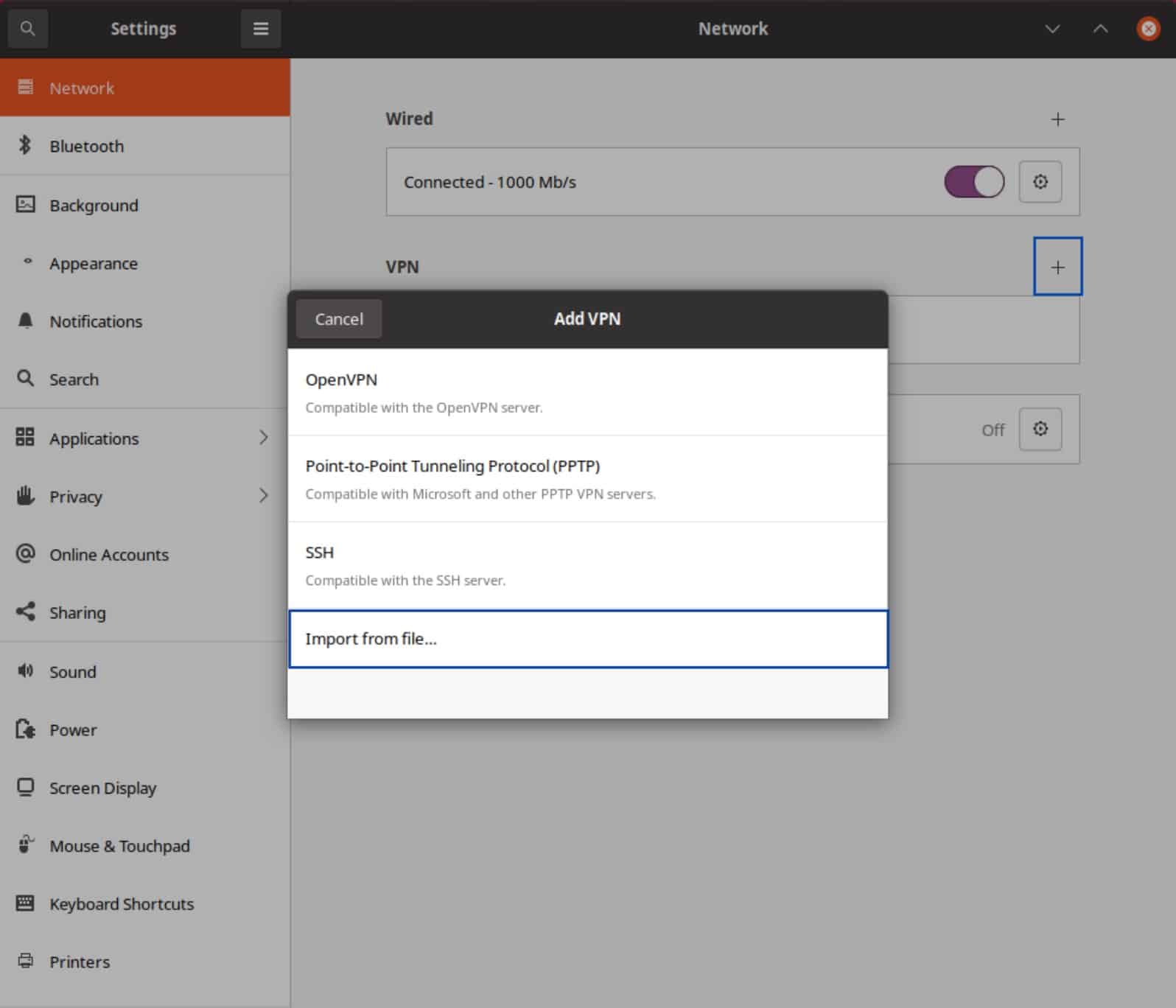Click the Printers icon in sidebar

pyautogui.click(x=25, y=961)
